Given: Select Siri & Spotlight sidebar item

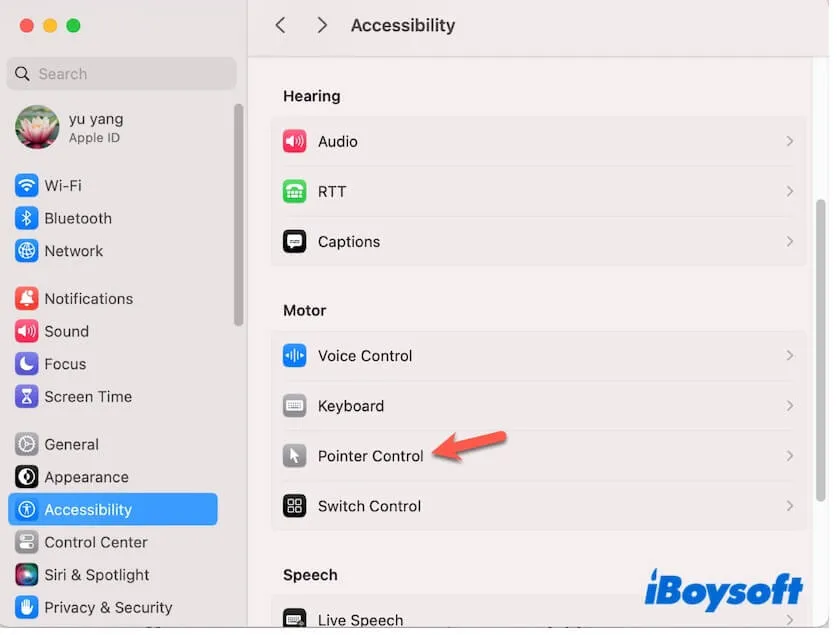Looking at the screenshot, I should [x=113, y=575].
